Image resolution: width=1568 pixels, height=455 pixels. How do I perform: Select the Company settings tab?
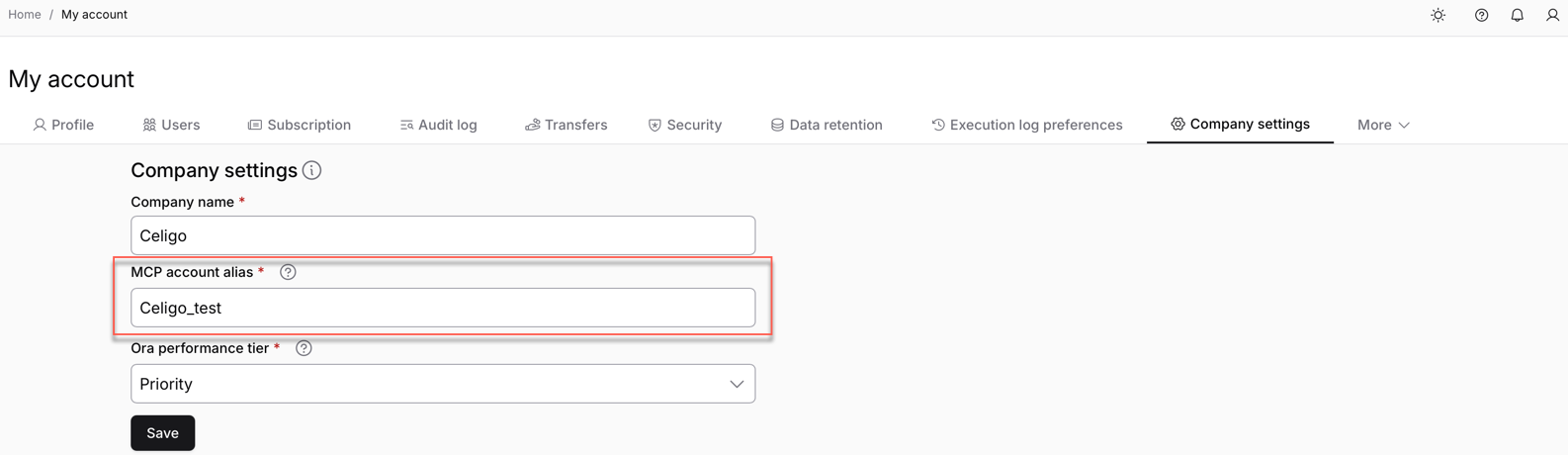tap(1240, 124)
